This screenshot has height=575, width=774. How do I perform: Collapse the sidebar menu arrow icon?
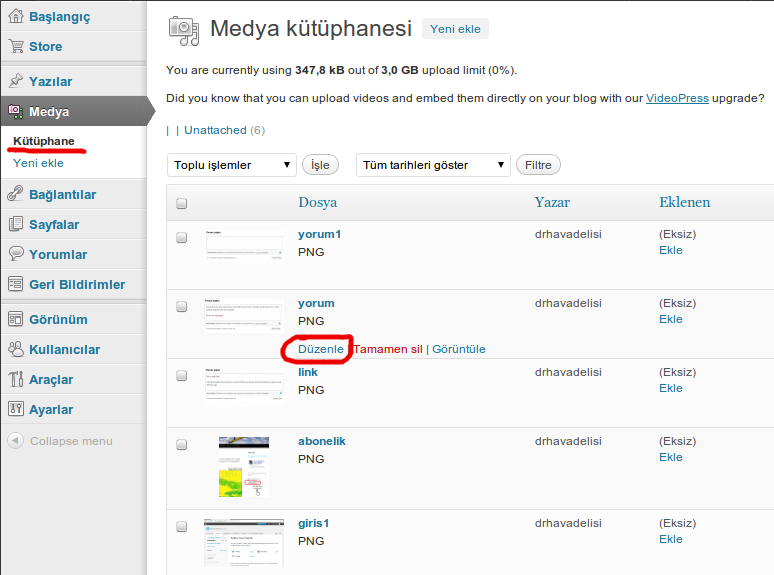[x=15, y=441]
